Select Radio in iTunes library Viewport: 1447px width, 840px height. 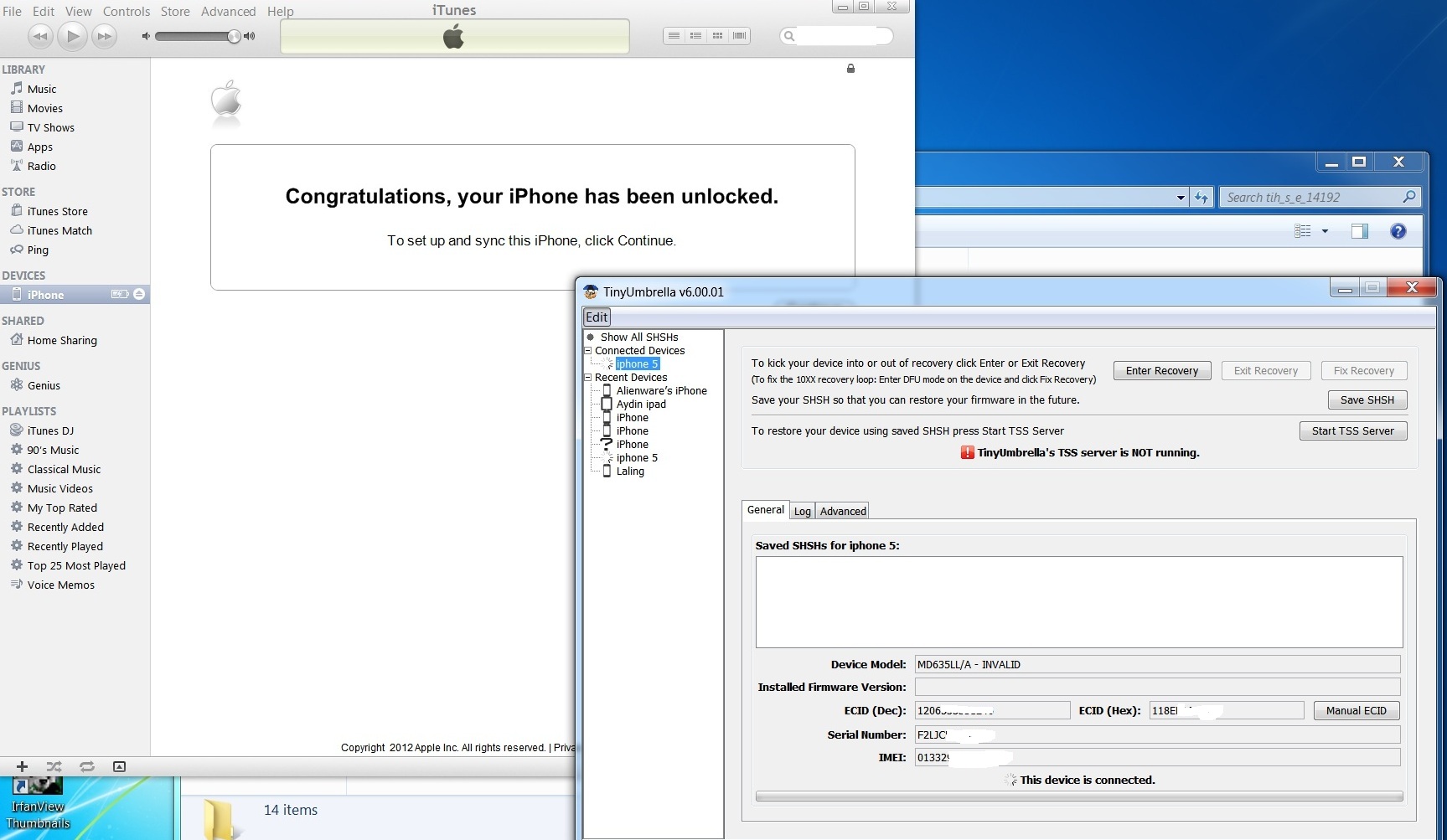(42, 166)
